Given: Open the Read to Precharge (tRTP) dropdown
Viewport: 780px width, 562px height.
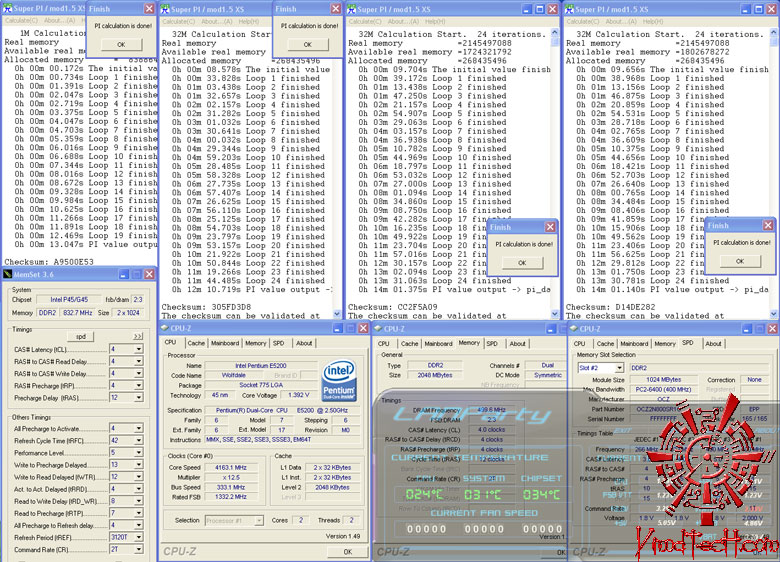Looking at the screenshot, I should pos(139,513).
